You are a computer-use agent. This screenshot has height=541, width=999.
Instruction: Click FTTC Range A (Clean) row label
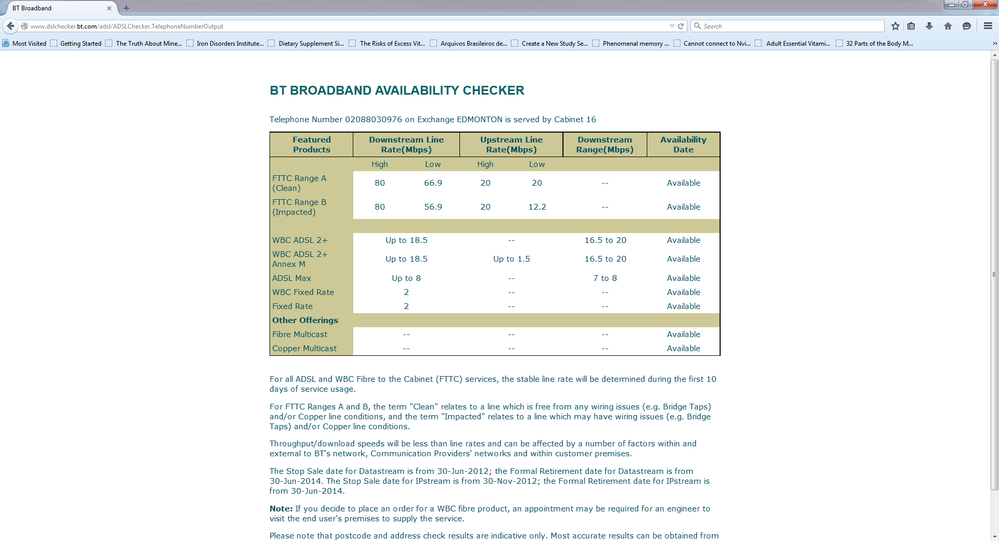(299, 183)
